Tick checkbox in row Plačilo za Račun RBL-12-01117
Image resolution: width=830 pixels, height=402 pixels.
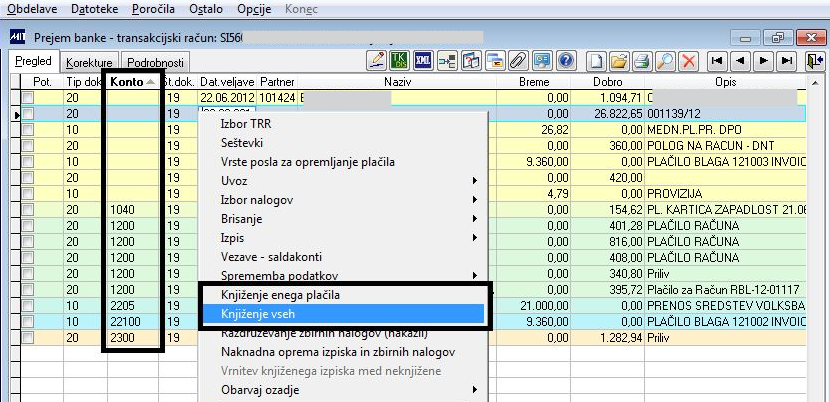click(28, 290)
